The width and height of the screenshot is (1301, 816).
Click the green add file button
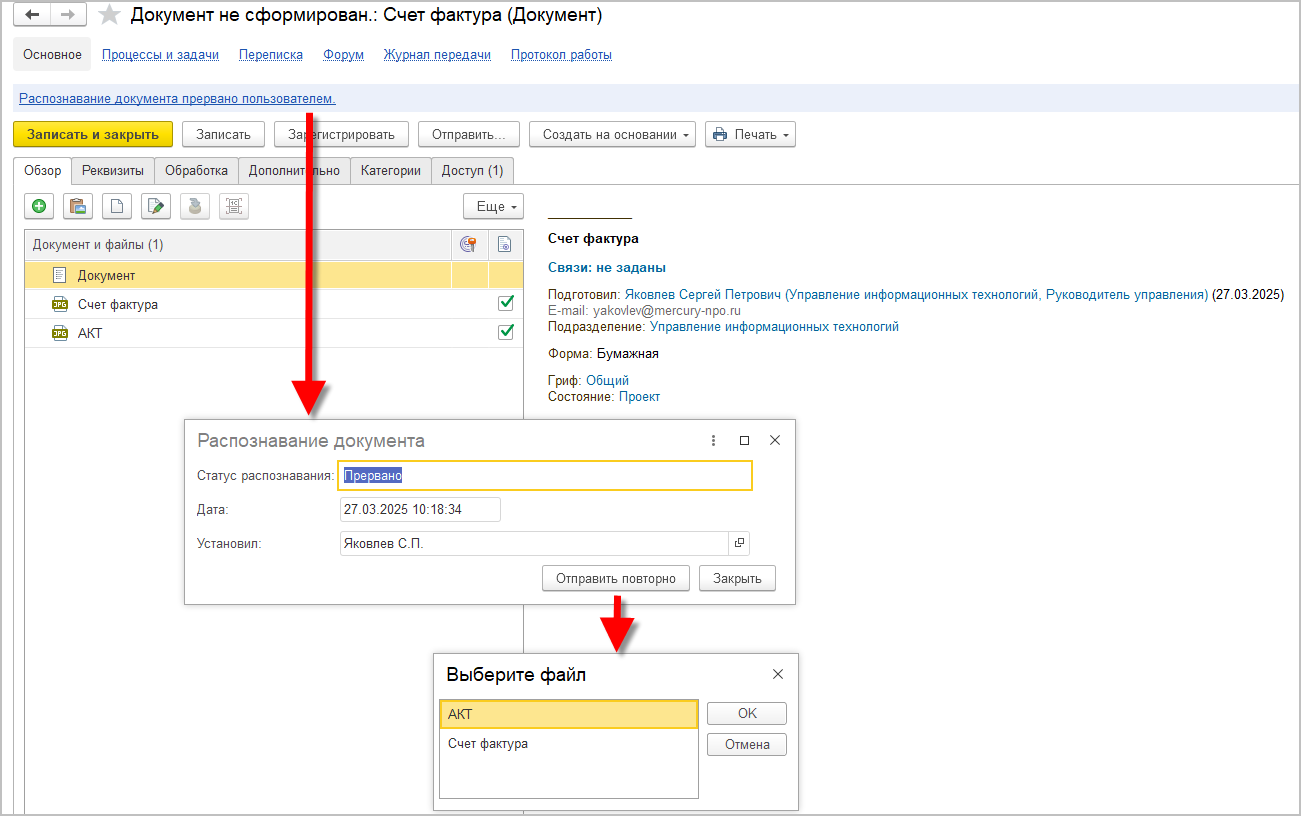pyautogui.click(x=39, y=207)
